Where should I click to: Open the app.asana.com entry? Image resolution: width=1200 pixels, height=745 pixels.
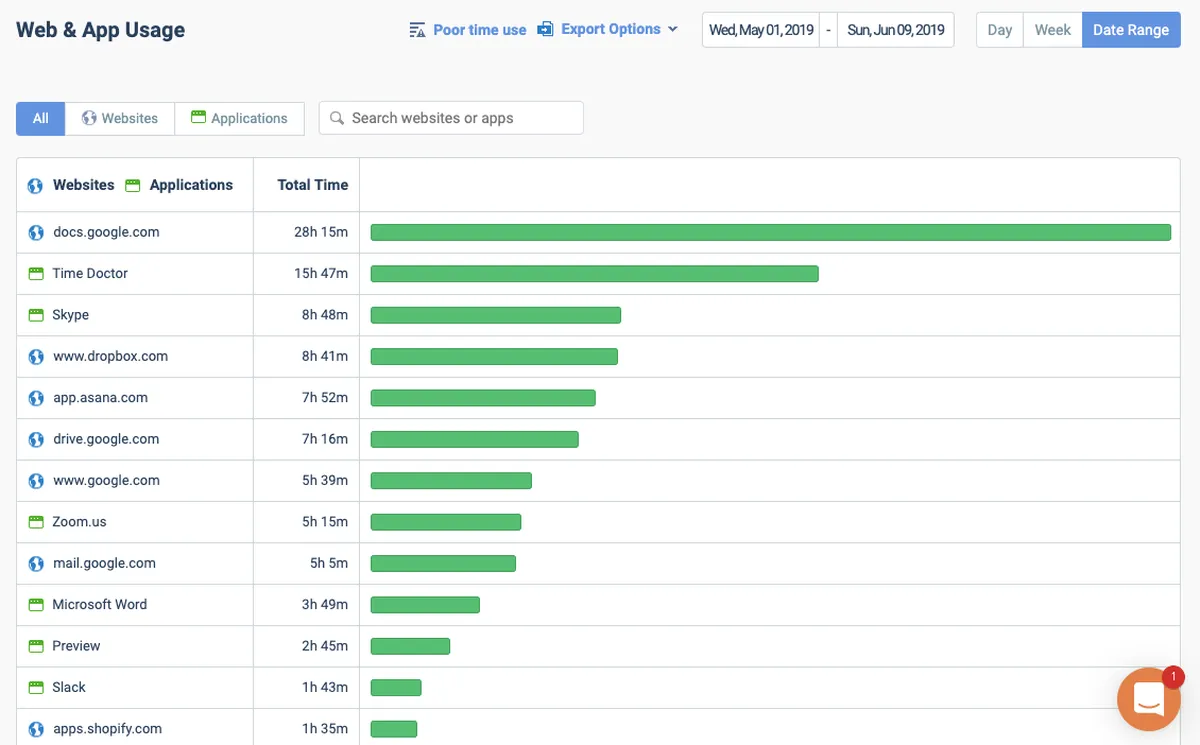pos(100,397)
